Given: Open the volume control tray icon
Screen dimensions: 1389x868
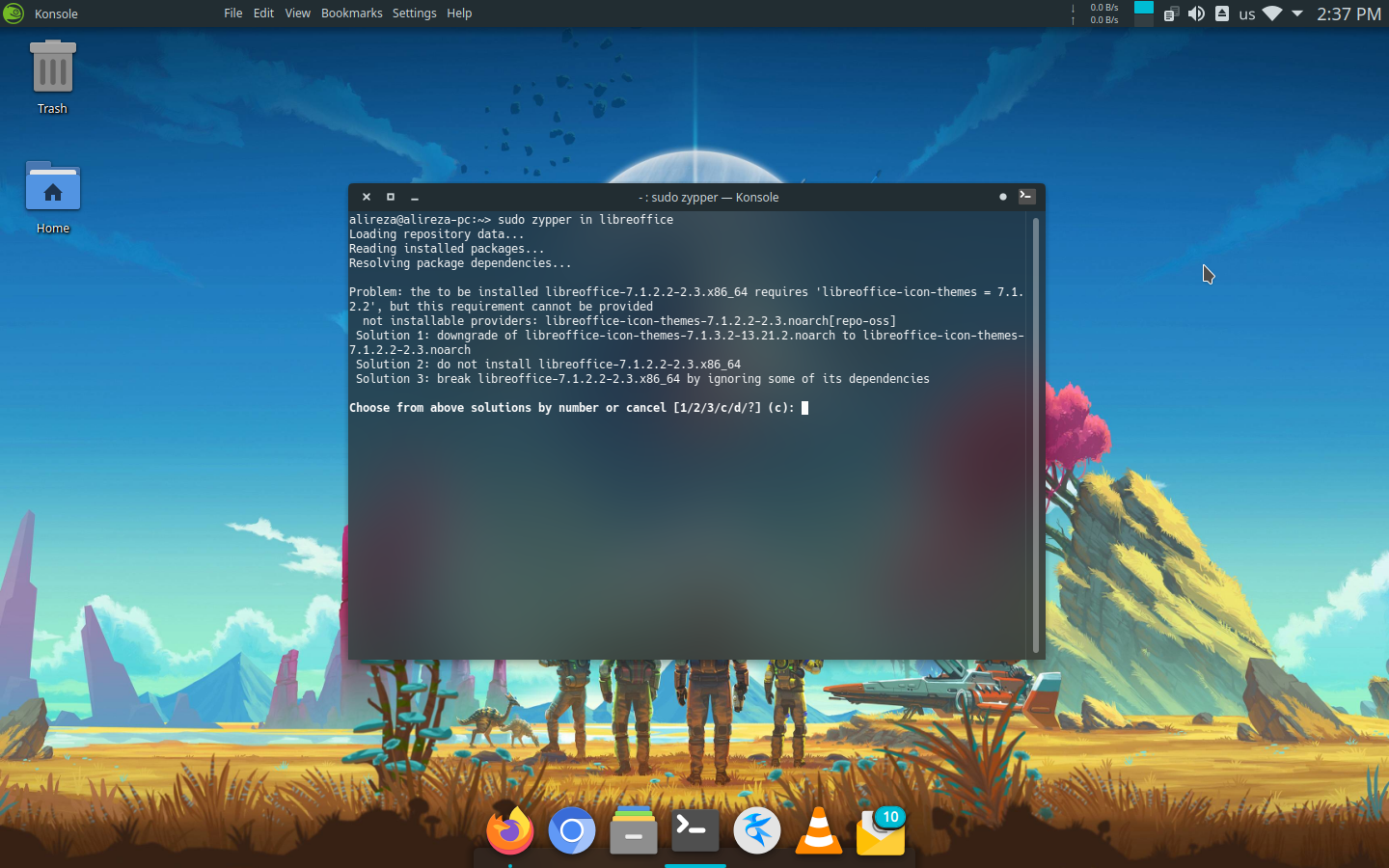Looking at the screenshot, I should [x=1196, y=14].
